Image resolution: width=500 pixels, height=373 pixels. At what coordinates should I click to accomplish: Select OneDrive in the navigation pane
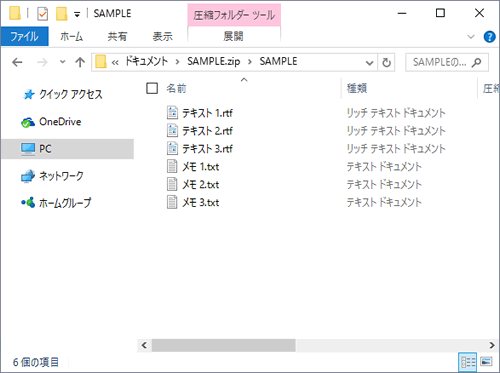click(x=60, y=122)
